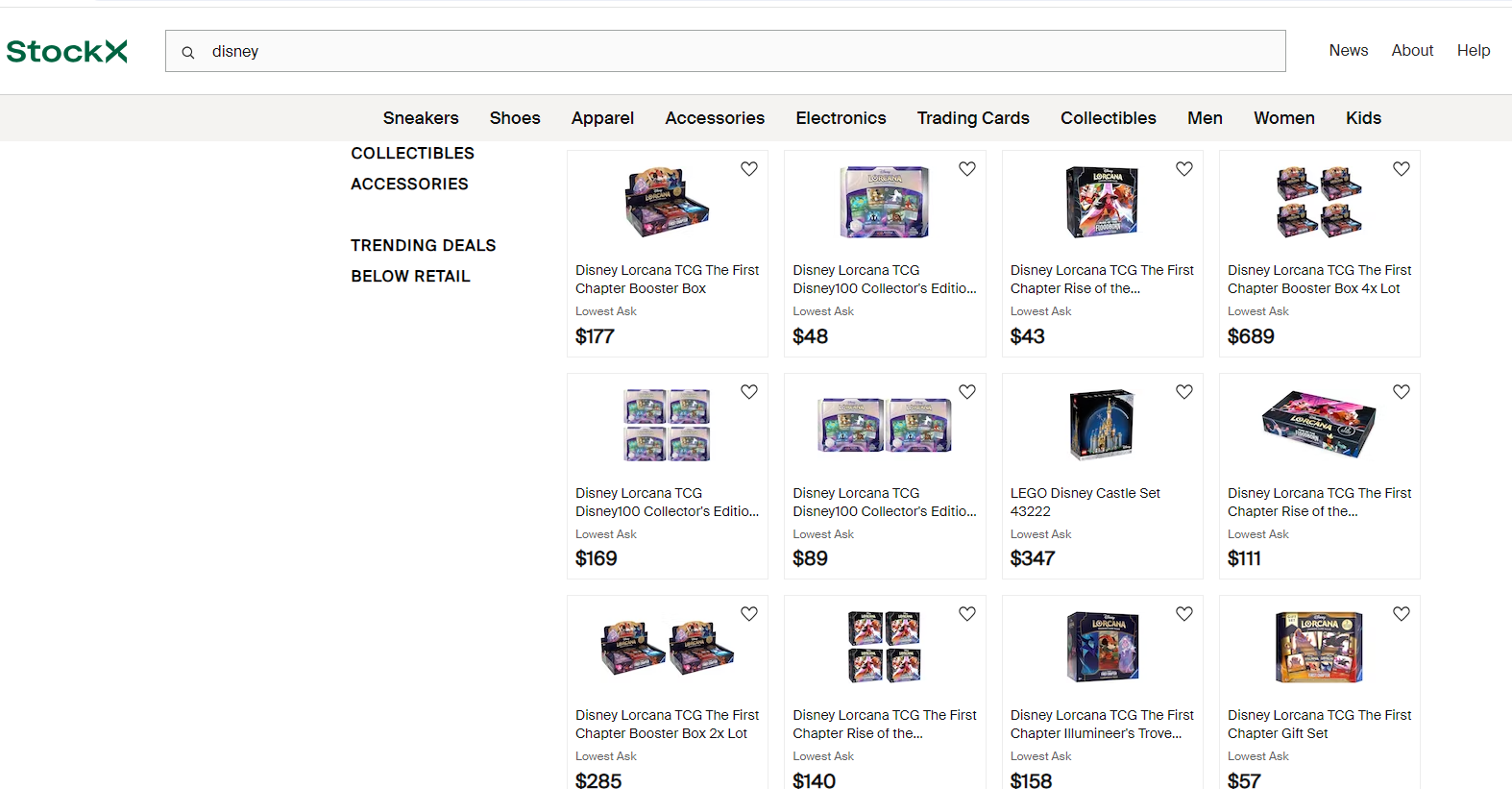Browse the Kids section

(1363, 118)
